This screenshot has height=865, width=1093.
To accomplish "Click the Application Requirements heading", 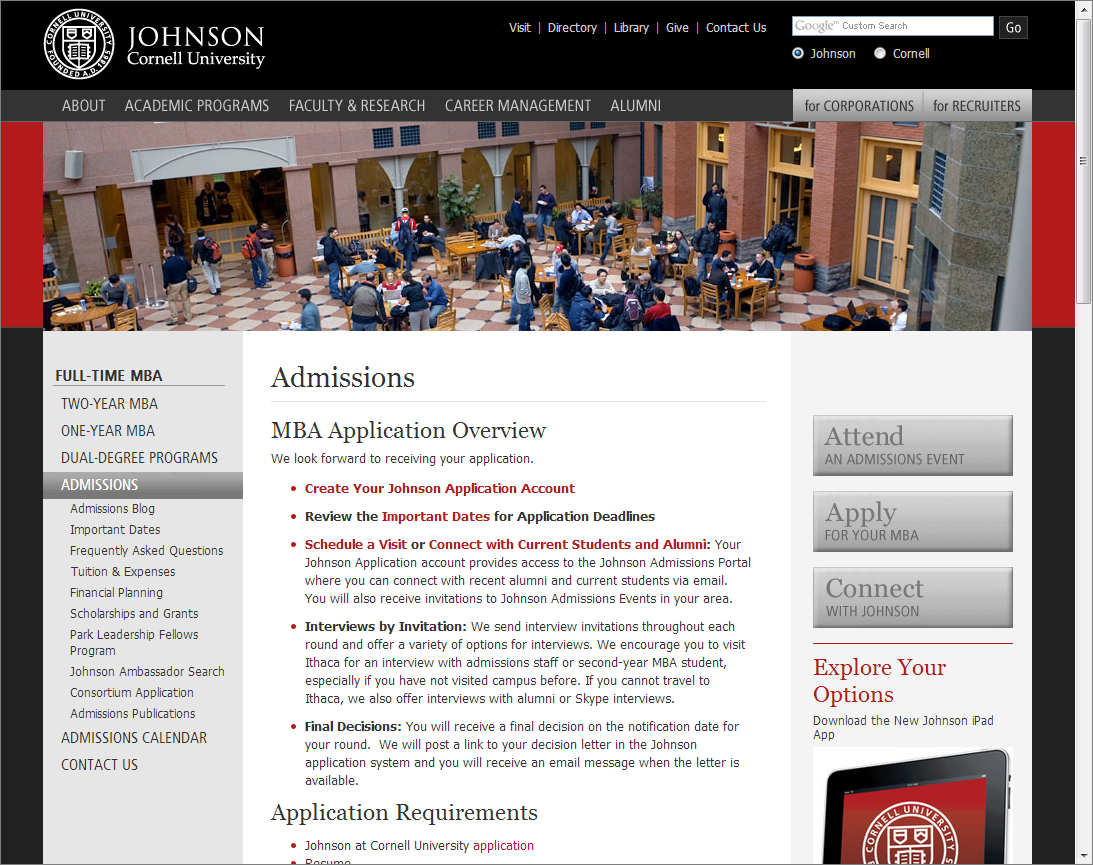I will [404, 813].
